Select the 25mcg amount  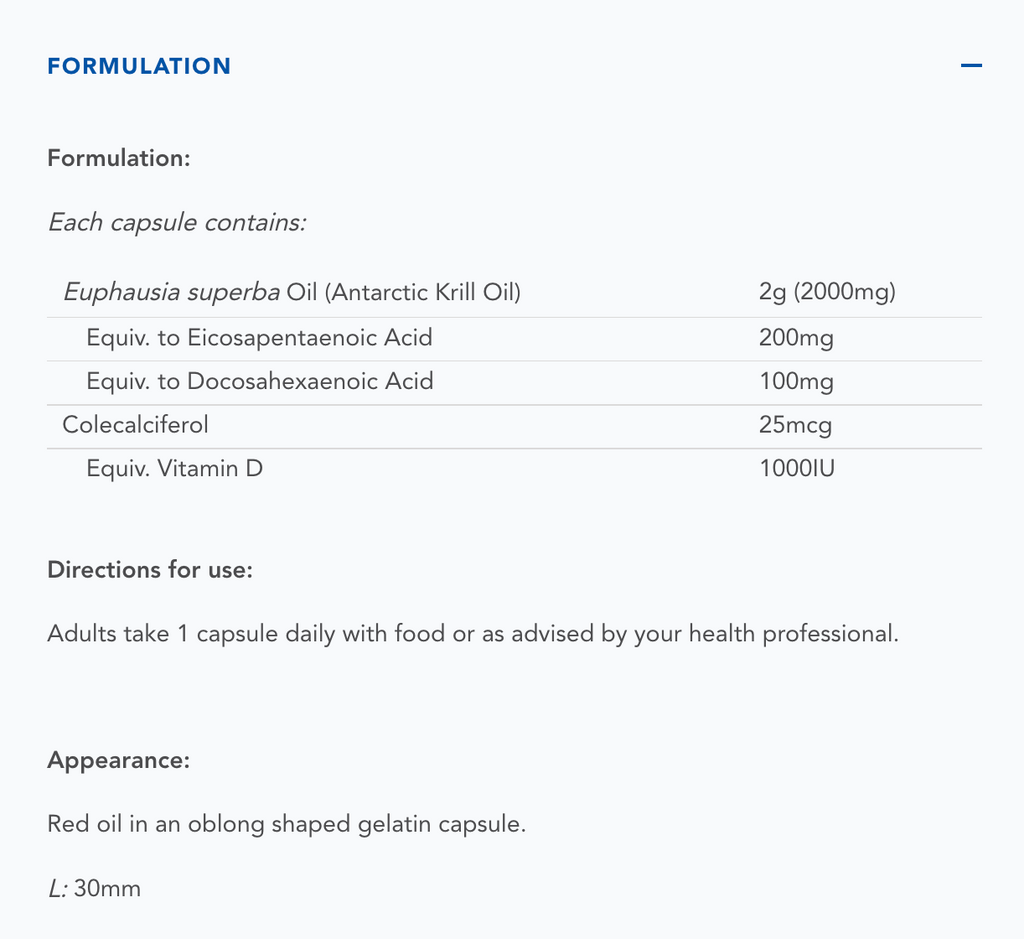tap(795, 425)
